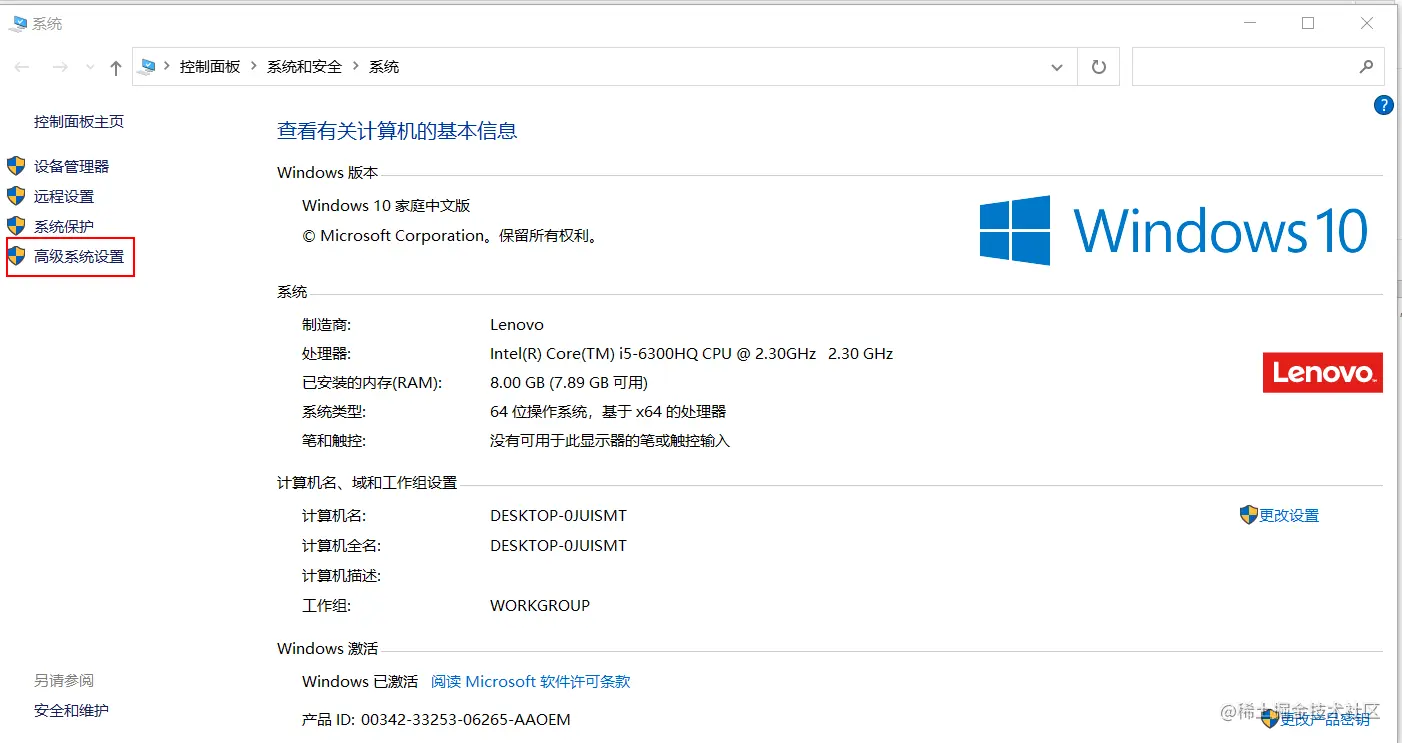
Task: Open 系统保护 link
Action: click(x=64, y=227)
